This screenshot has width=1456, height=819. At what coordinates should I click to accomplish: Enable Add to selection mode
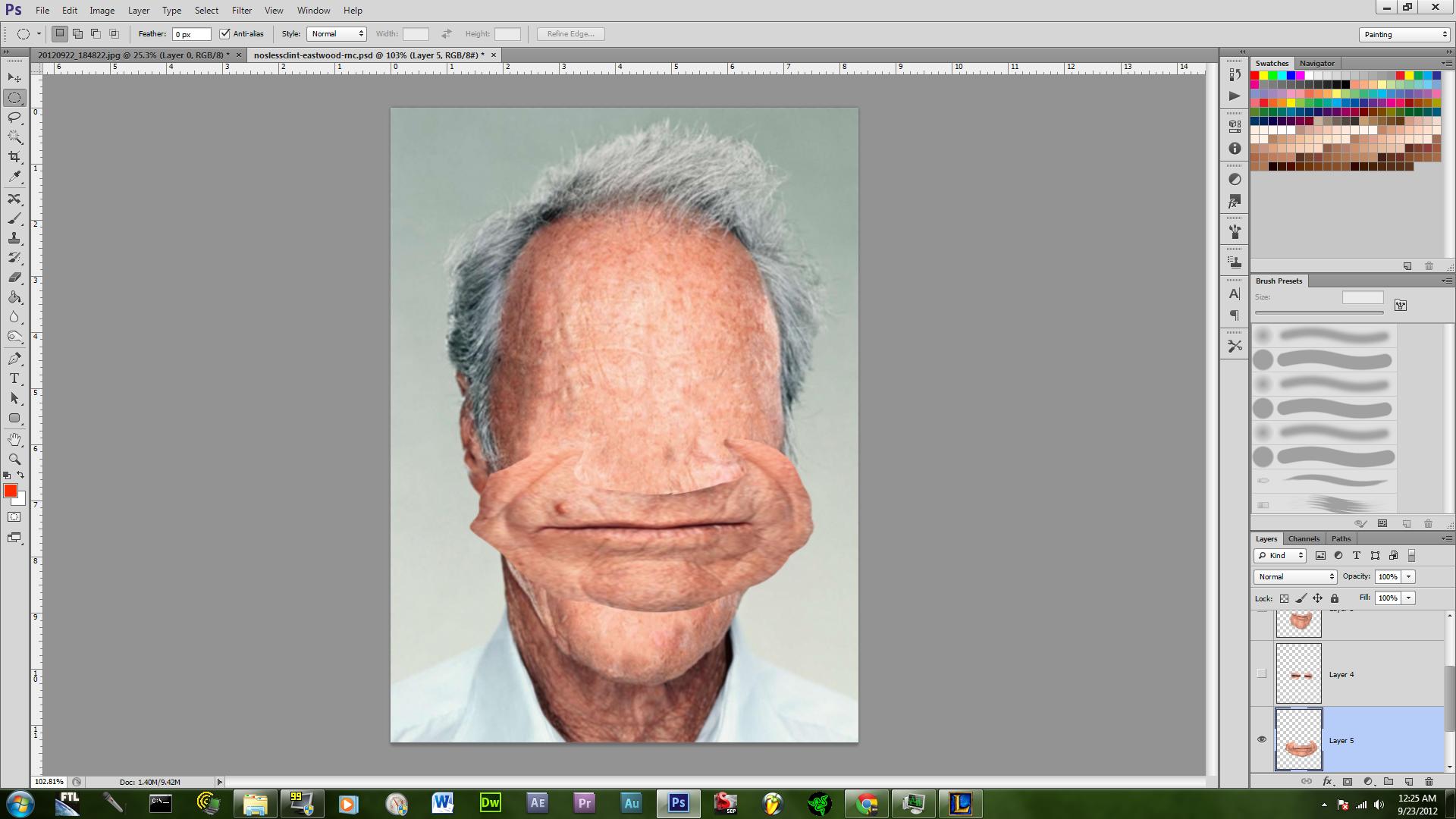click(77, 33)
